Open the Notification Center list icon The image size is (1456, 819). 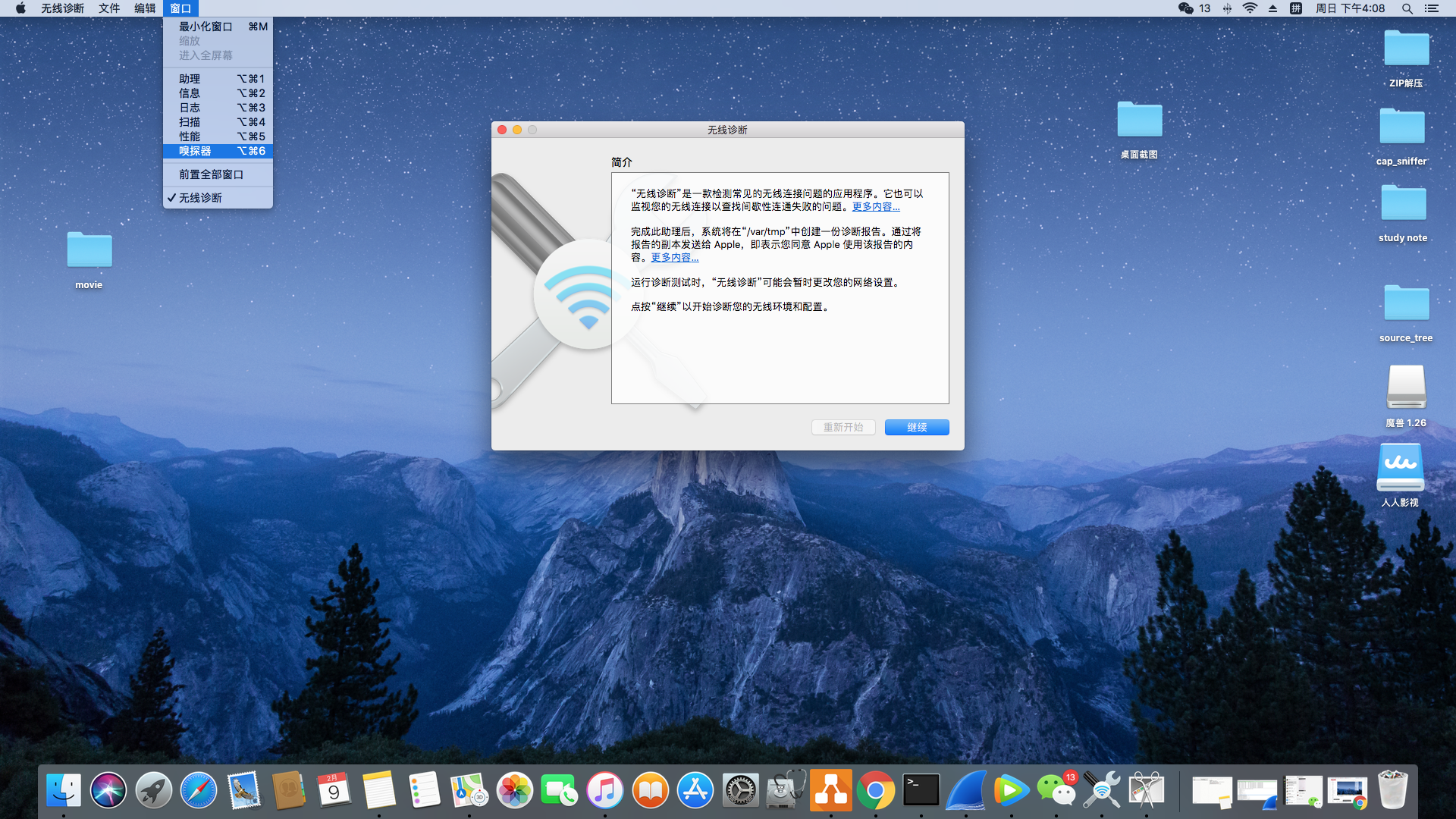1431,8
